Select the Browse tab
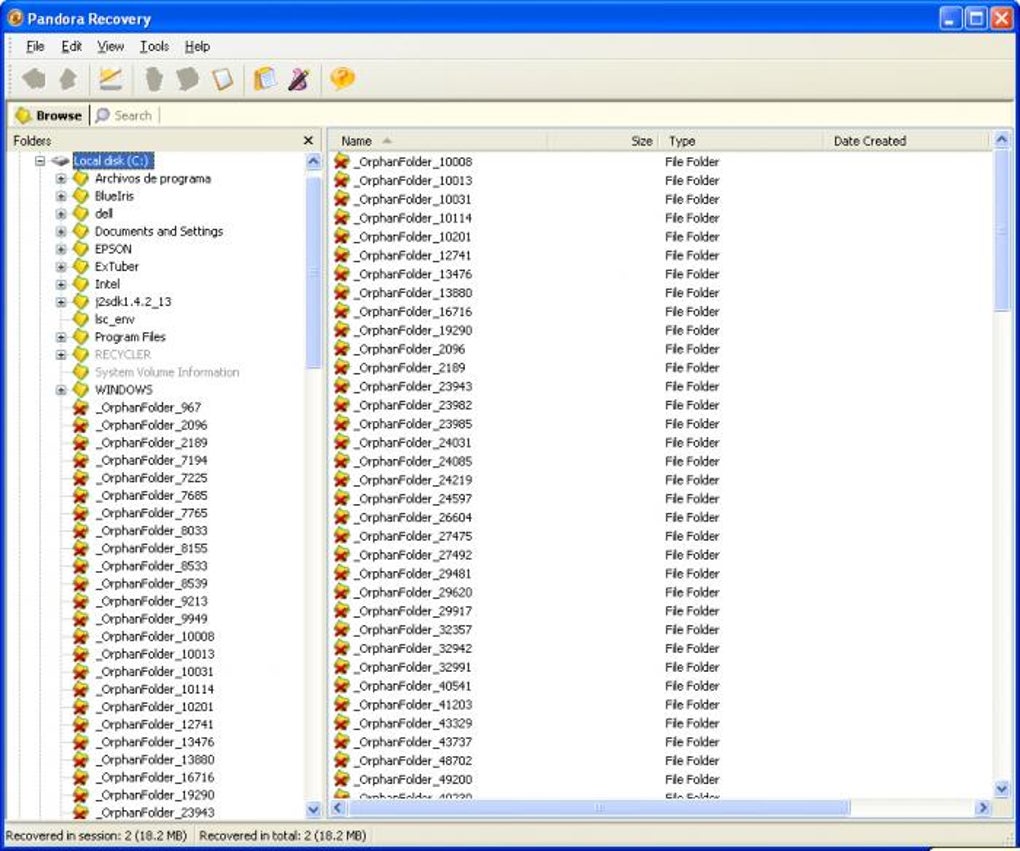This screenshot has width=1020, height=851. 49,115
